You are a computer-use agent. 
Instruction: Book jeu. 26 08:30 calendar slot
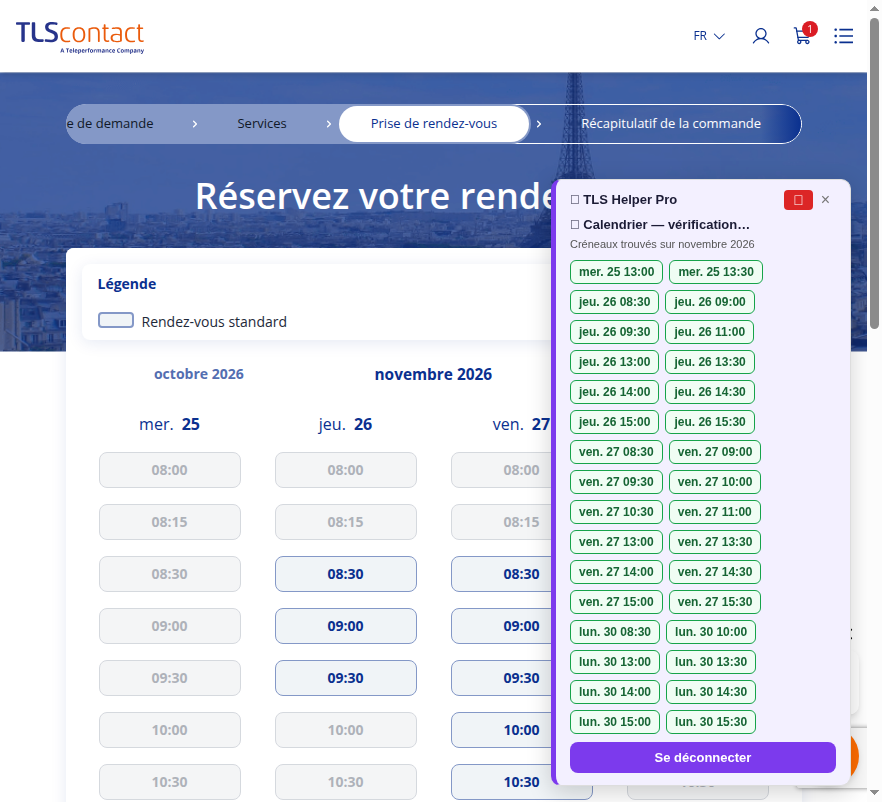345,574
